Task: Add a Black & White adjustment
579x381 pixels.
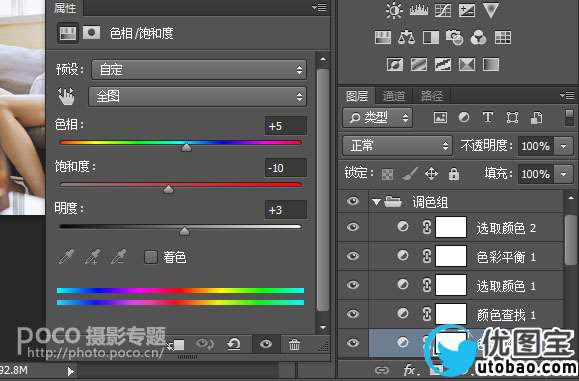Action: 431,38
